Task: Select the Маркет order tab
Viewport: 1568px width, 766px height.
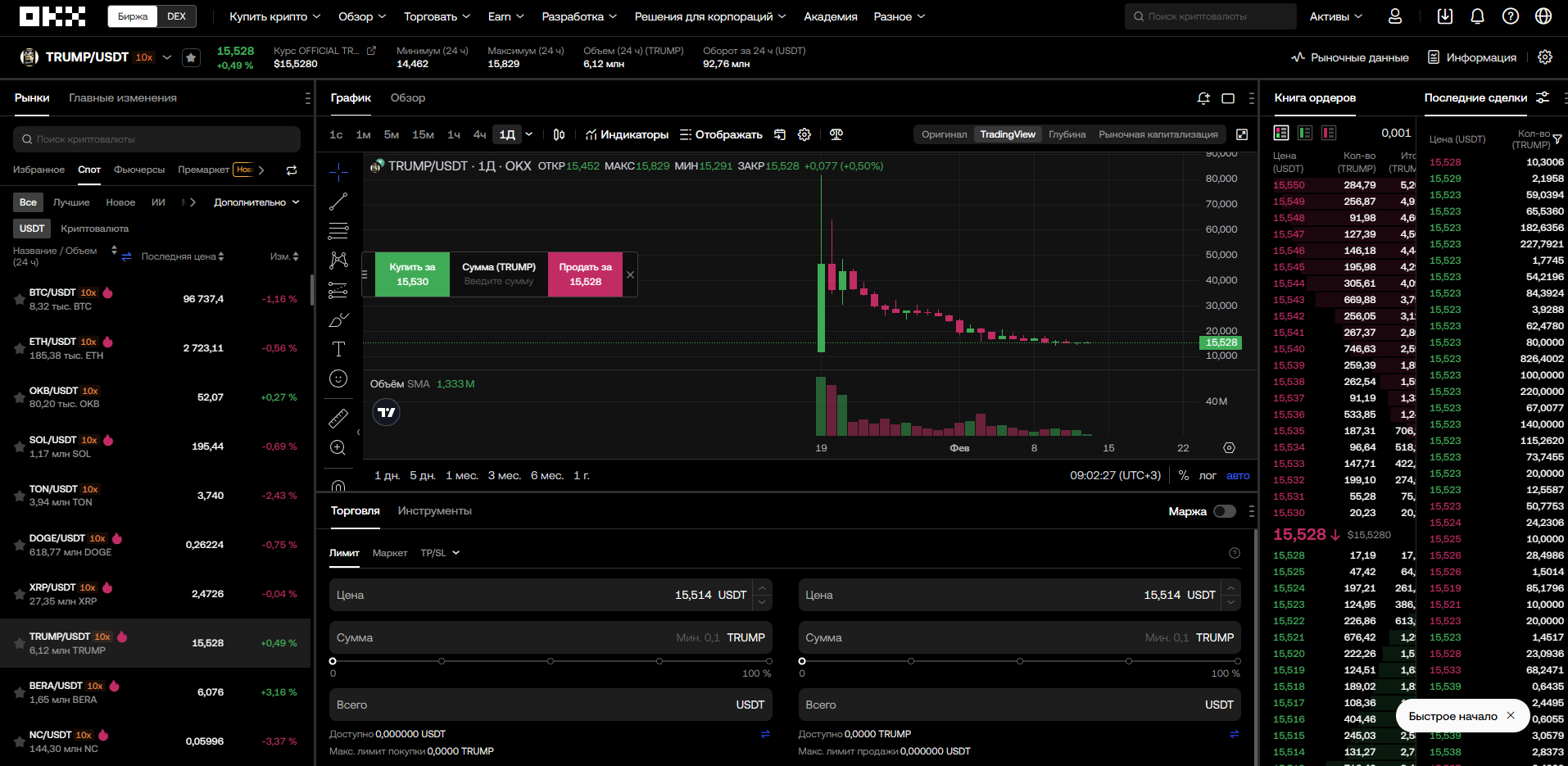Action: pos(390,553)
